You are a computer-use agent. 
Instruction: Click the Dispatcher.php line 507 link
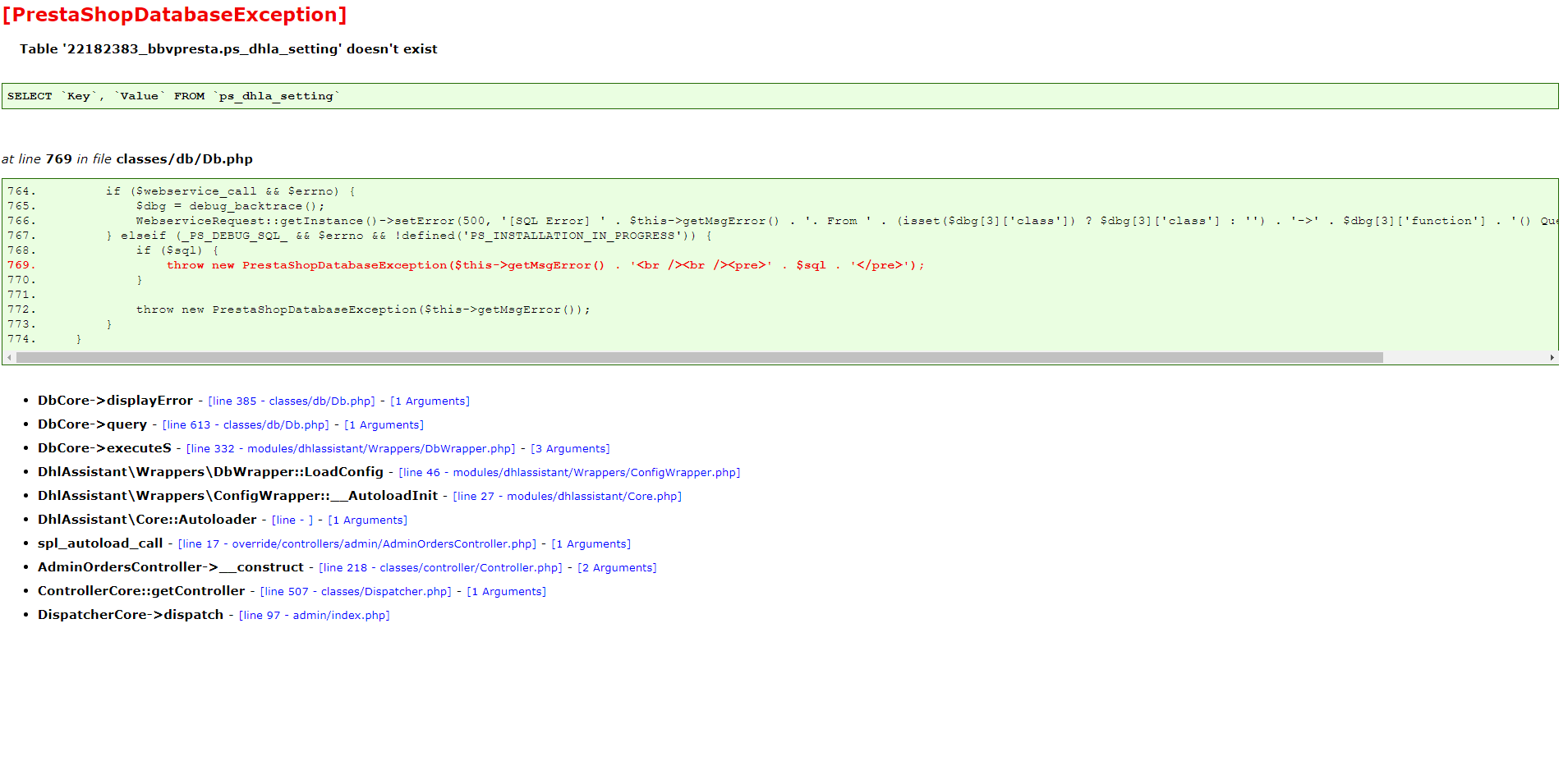tap(356, 592)
